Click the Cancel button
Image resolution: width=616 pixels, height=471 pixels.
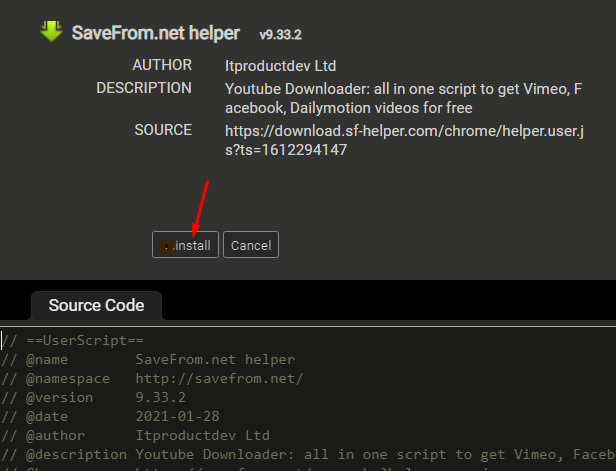[x=251, y=245]
